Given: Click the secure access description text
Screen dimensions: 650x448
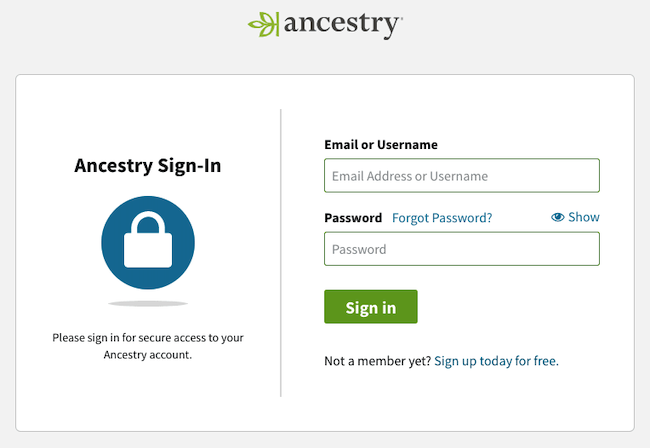Looking at the screenshot, I should [148, 346].
